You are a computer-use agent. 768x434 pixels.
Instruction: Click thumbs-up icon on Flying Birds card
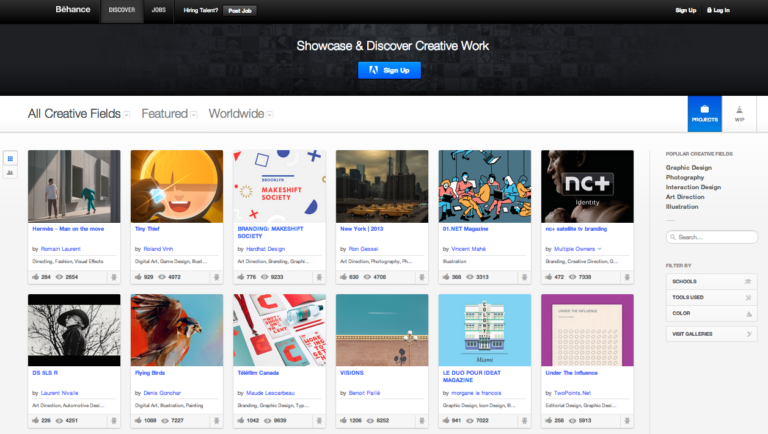(138, 420)
